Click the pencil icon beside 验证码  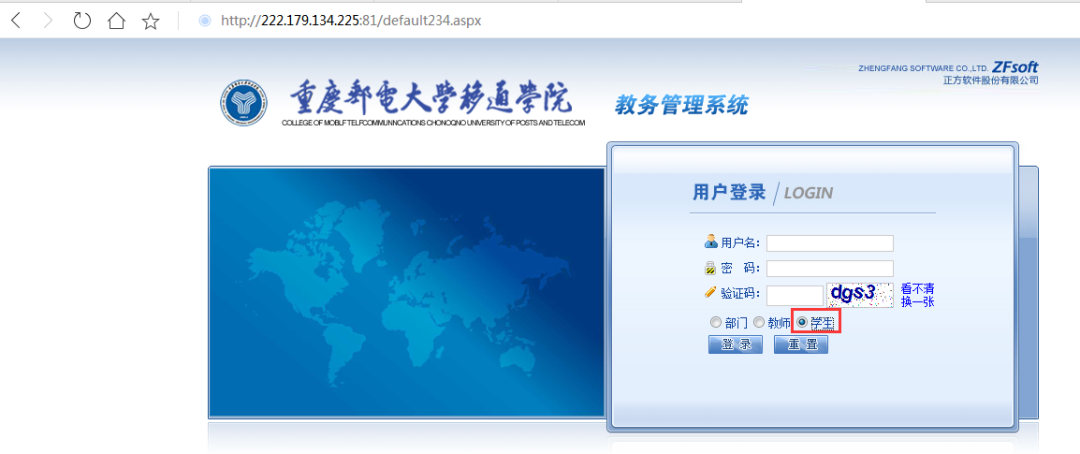[711, 292]
